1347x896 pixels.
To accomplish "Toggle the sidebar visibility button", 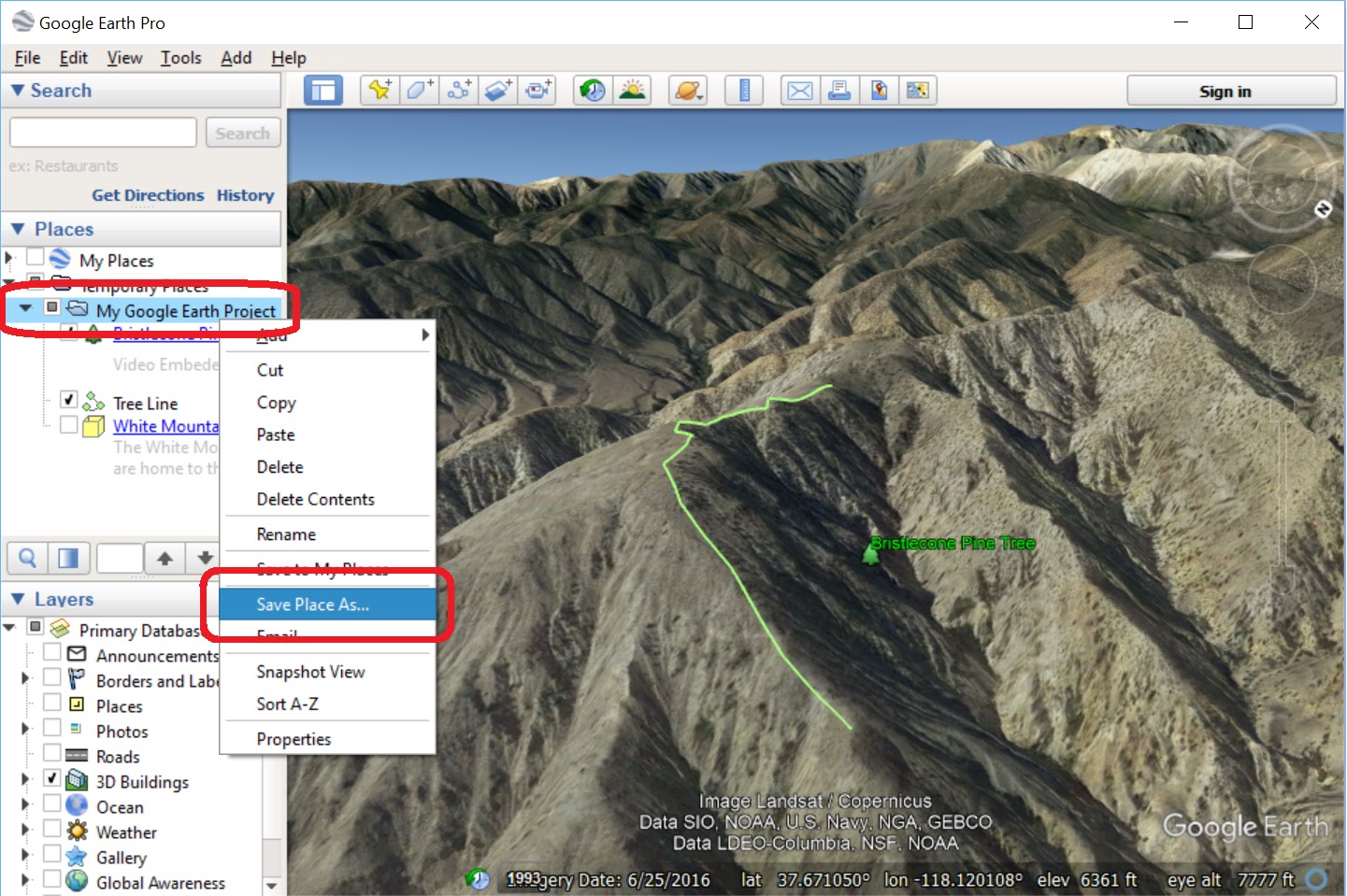I will point(323,91).
